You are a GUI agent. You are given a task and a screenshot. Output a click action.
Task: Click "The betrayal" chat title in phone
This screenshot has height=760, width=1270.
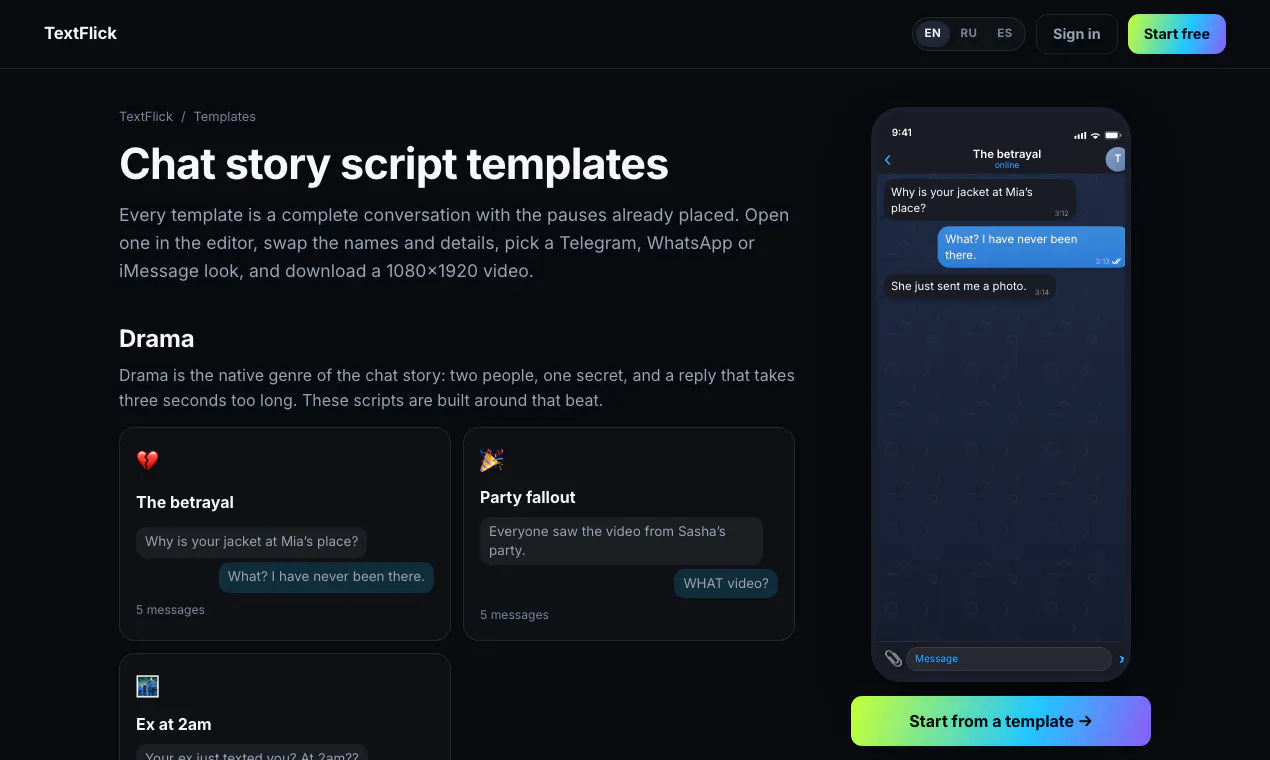[1007, 154]
